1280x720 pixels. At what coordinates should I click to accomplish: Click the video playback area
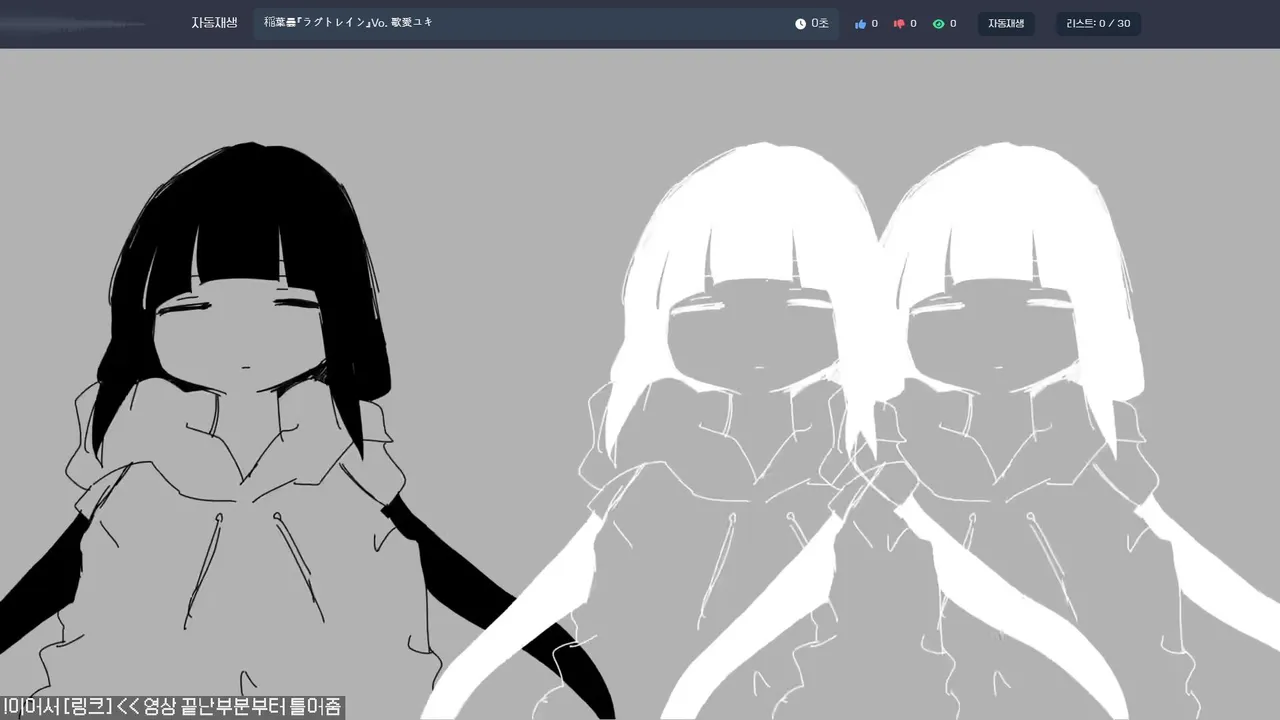click(640, 384)
